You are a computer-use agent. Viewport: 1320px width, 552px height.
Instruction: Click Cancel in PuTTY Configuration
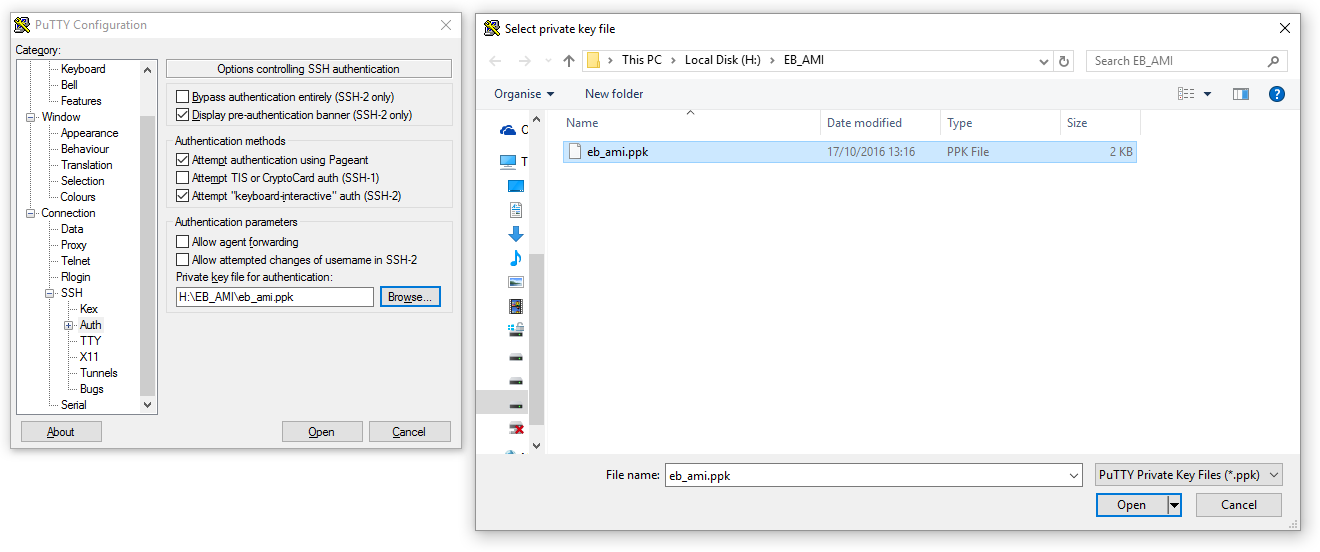click(x=410, y=432)
